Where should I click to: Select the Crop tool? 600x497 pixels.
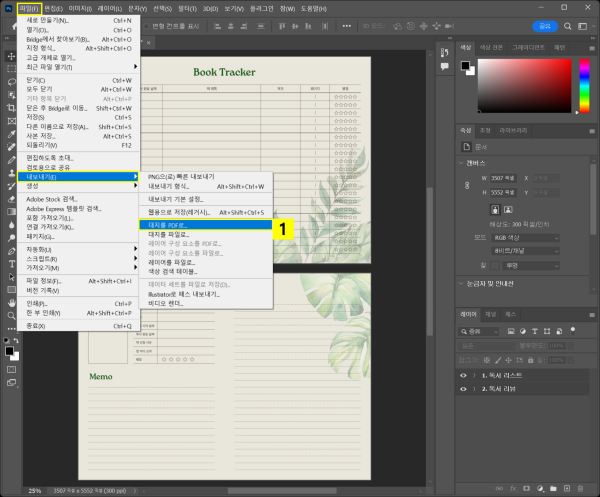(x=11, y=108)
